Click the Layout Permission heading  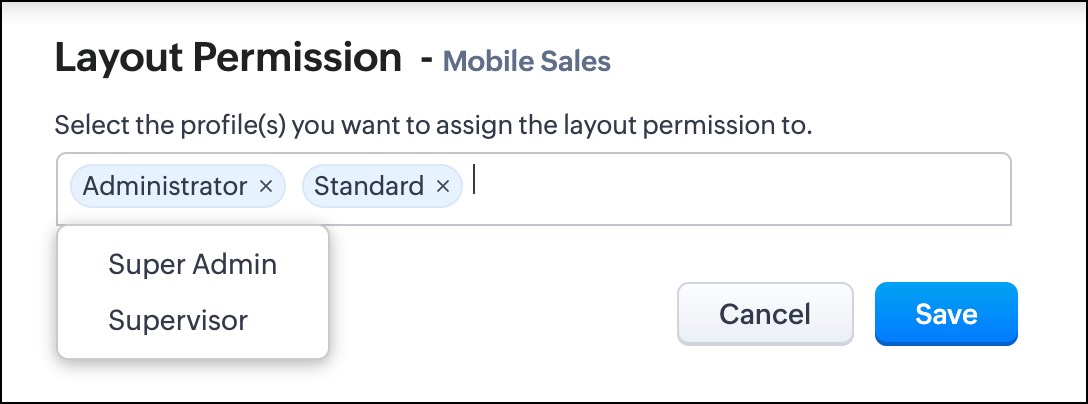[x=228, y=59]
